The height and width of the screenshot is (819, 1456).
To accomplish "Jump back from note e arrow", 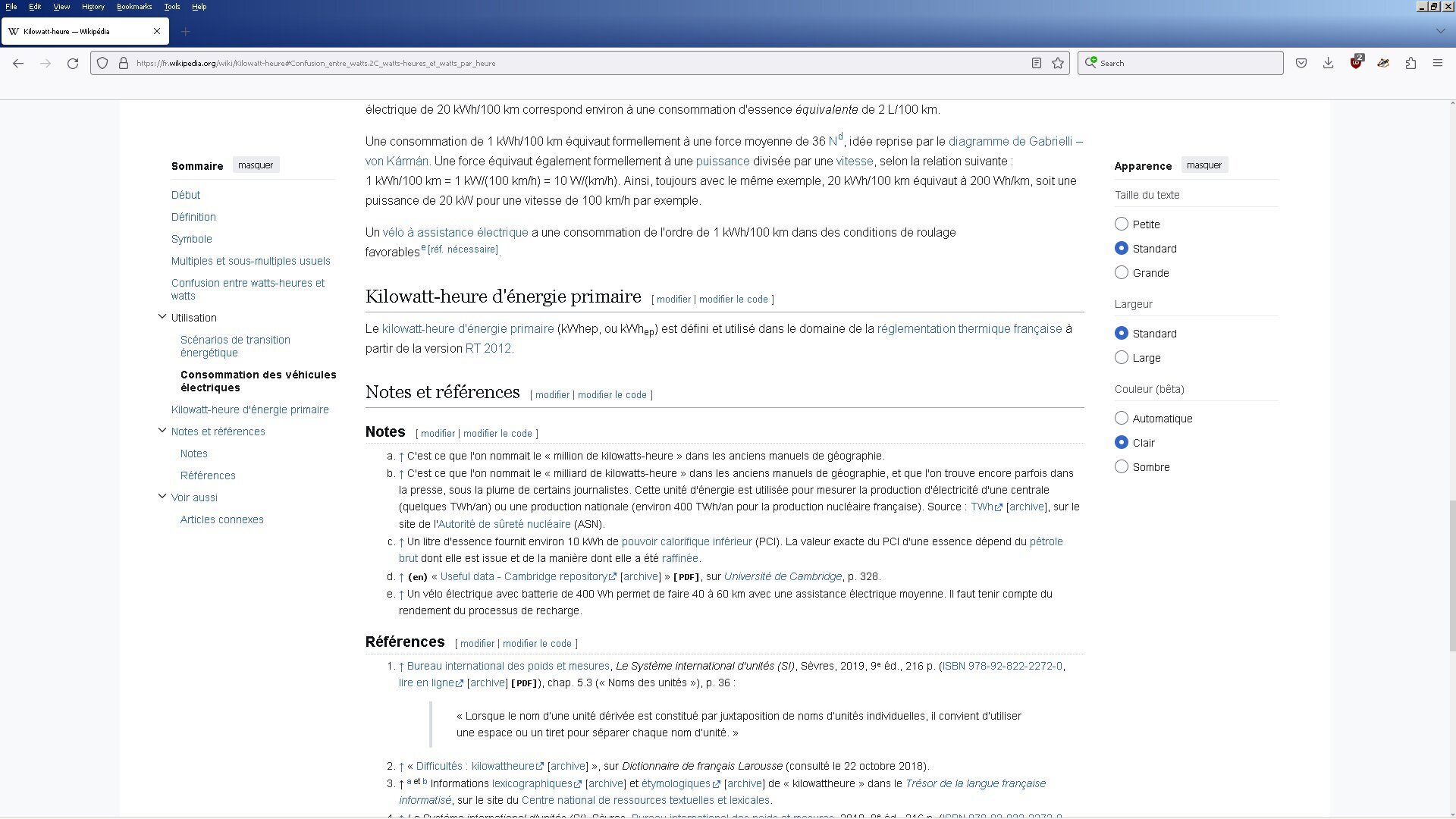I will coord(401,595).
